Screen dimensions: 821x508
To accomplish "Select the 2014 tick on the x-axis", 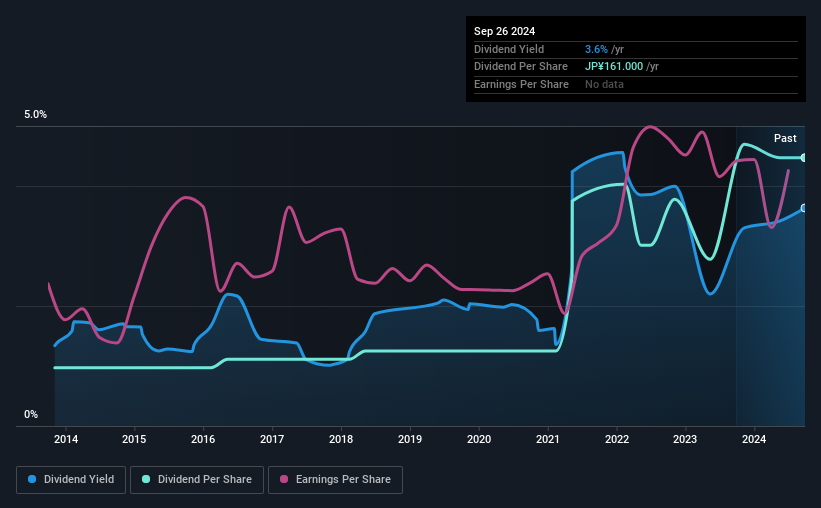I will [66, 439].
